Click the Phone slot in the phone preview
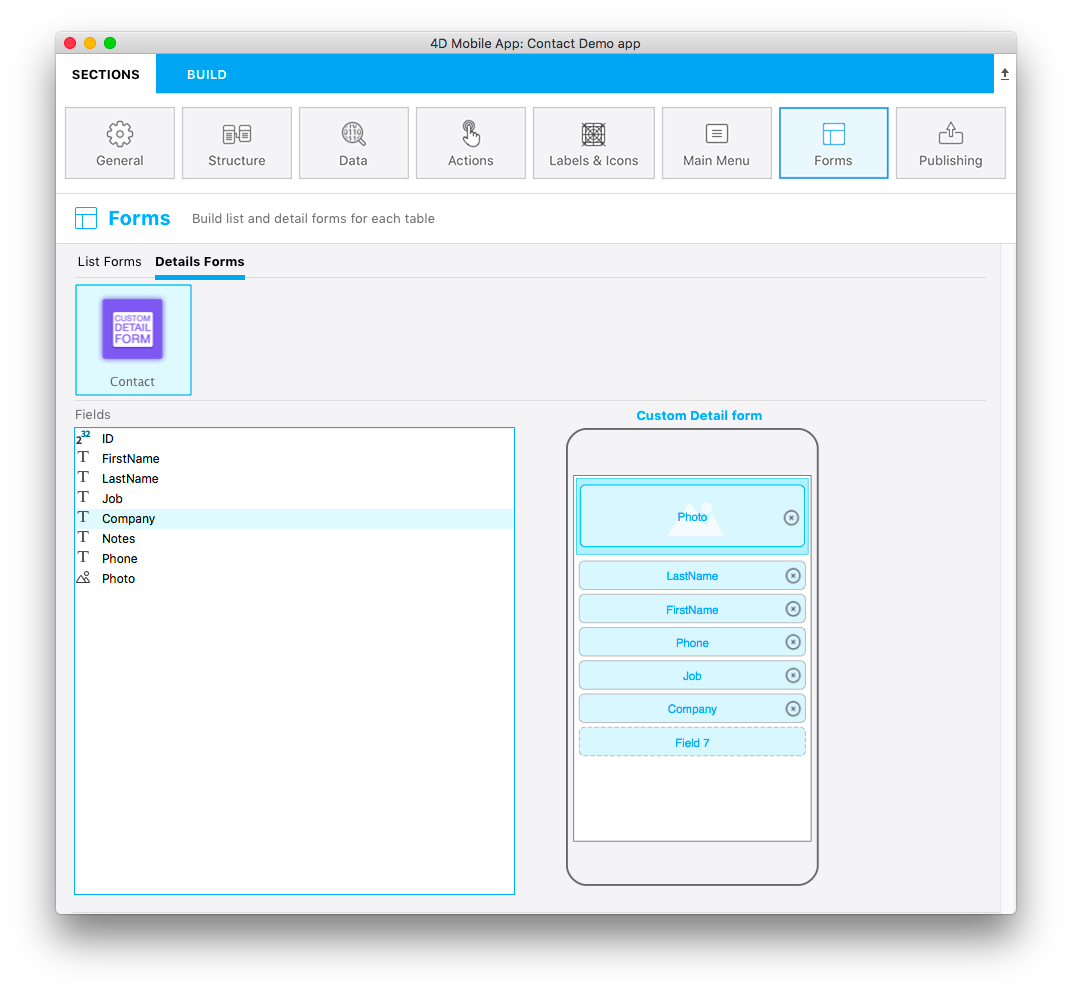Viewport: 1072px width, 994px height. (x=692, y=642)
